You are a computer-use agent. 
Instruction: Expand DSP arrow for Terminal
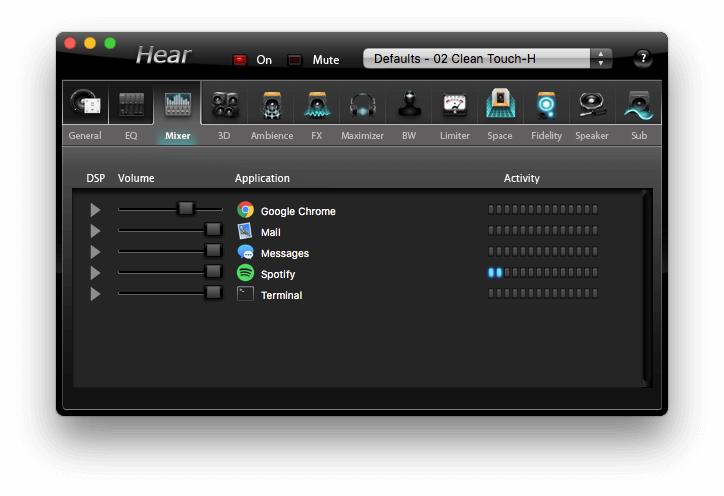point(96,294)
